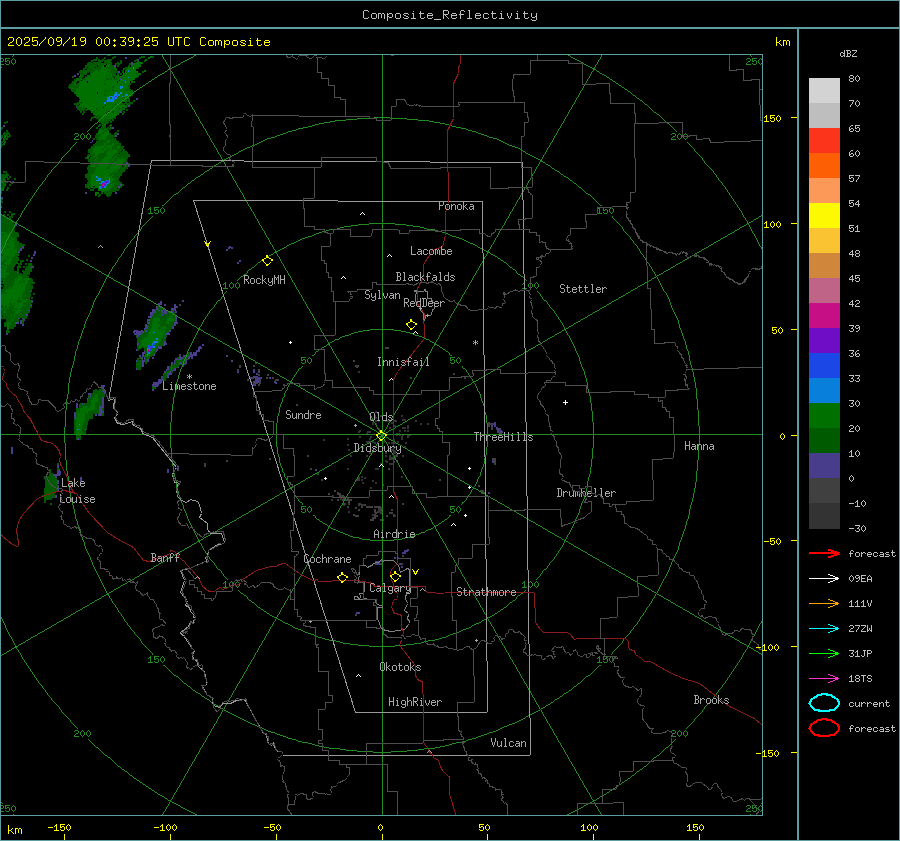900x841 pixels.
Task: Click the green radar echo beside Lake Louise
Action: (51, 487)
